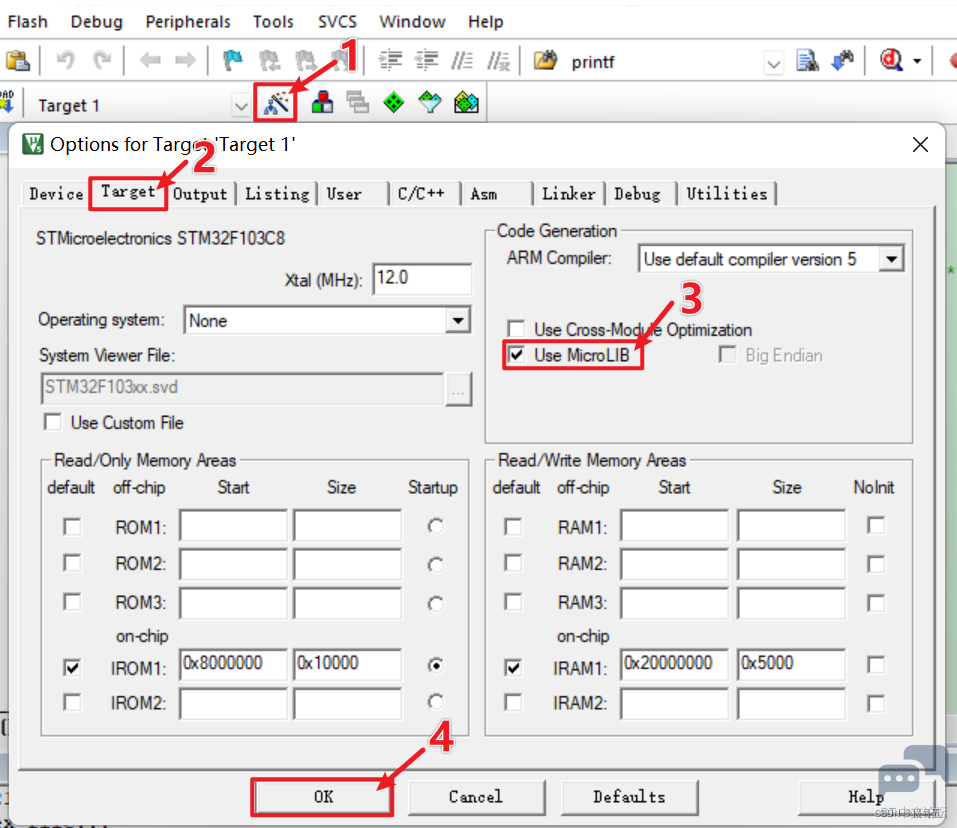Navigate backwards with the left arrow icon
Screen dimensions: 957x828
(x=150, y=60)
